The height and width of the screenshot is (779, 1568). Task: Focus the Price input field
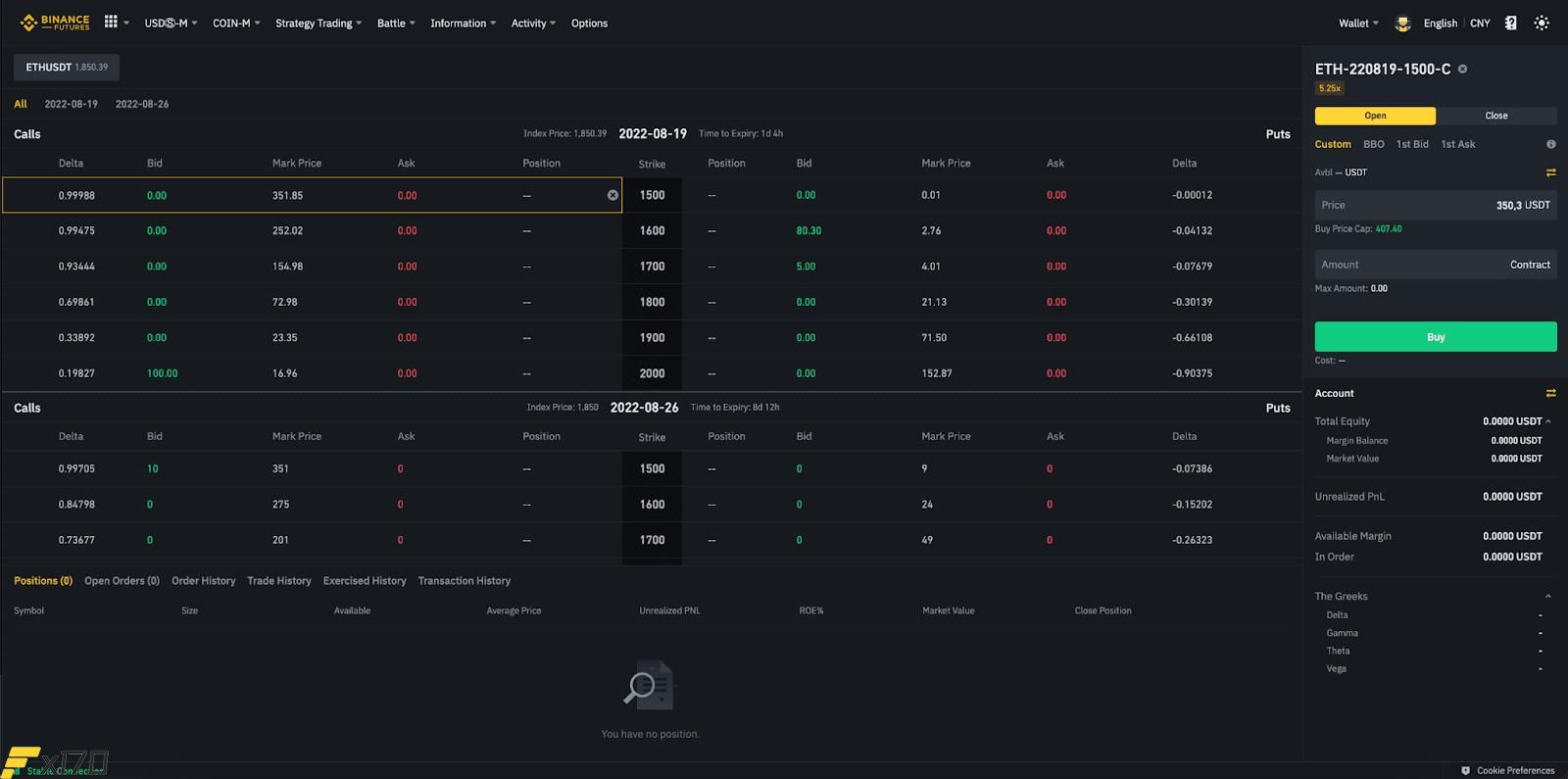point(1436,205)
